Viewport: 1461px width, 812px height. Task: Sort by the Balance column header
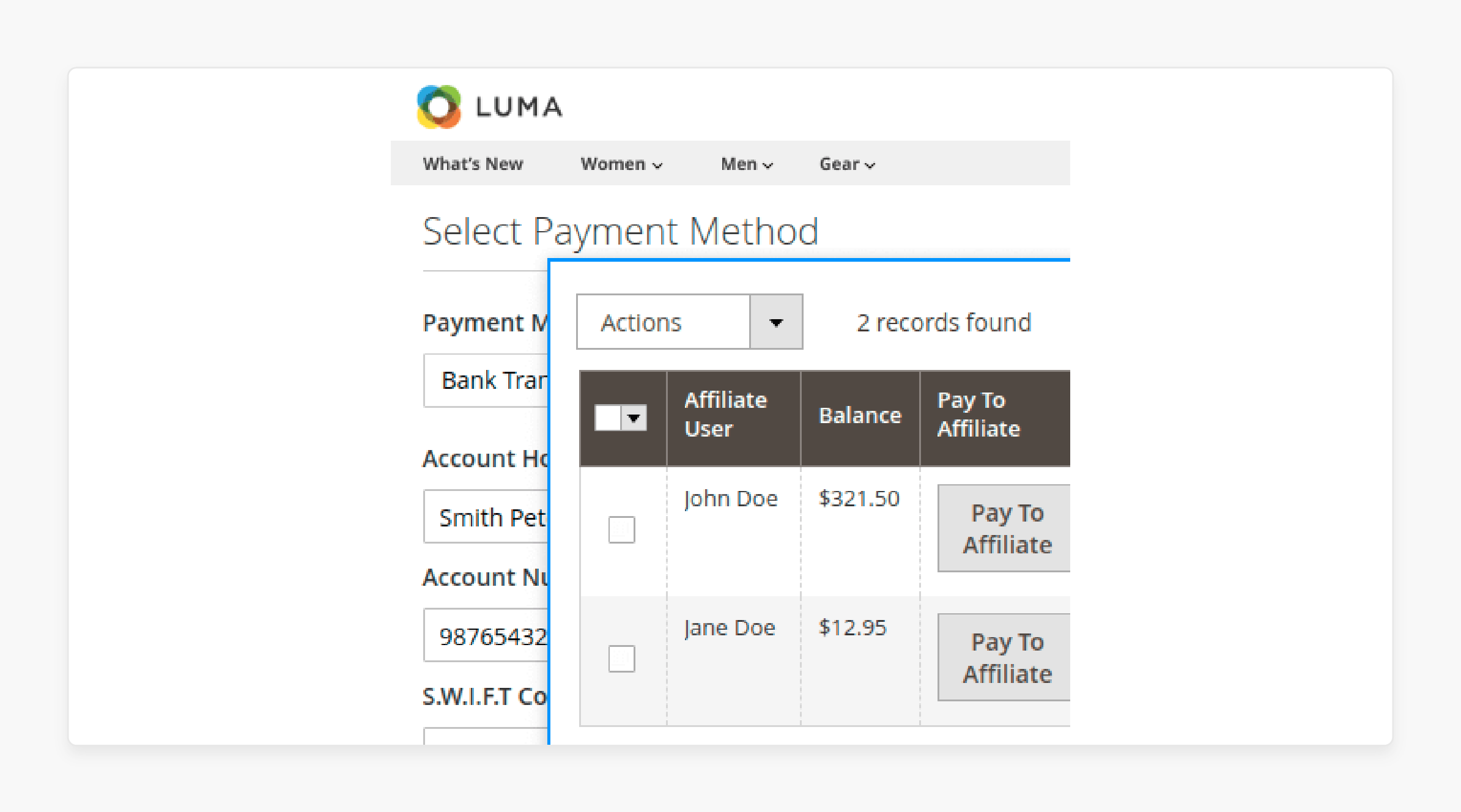coord(860,419)
